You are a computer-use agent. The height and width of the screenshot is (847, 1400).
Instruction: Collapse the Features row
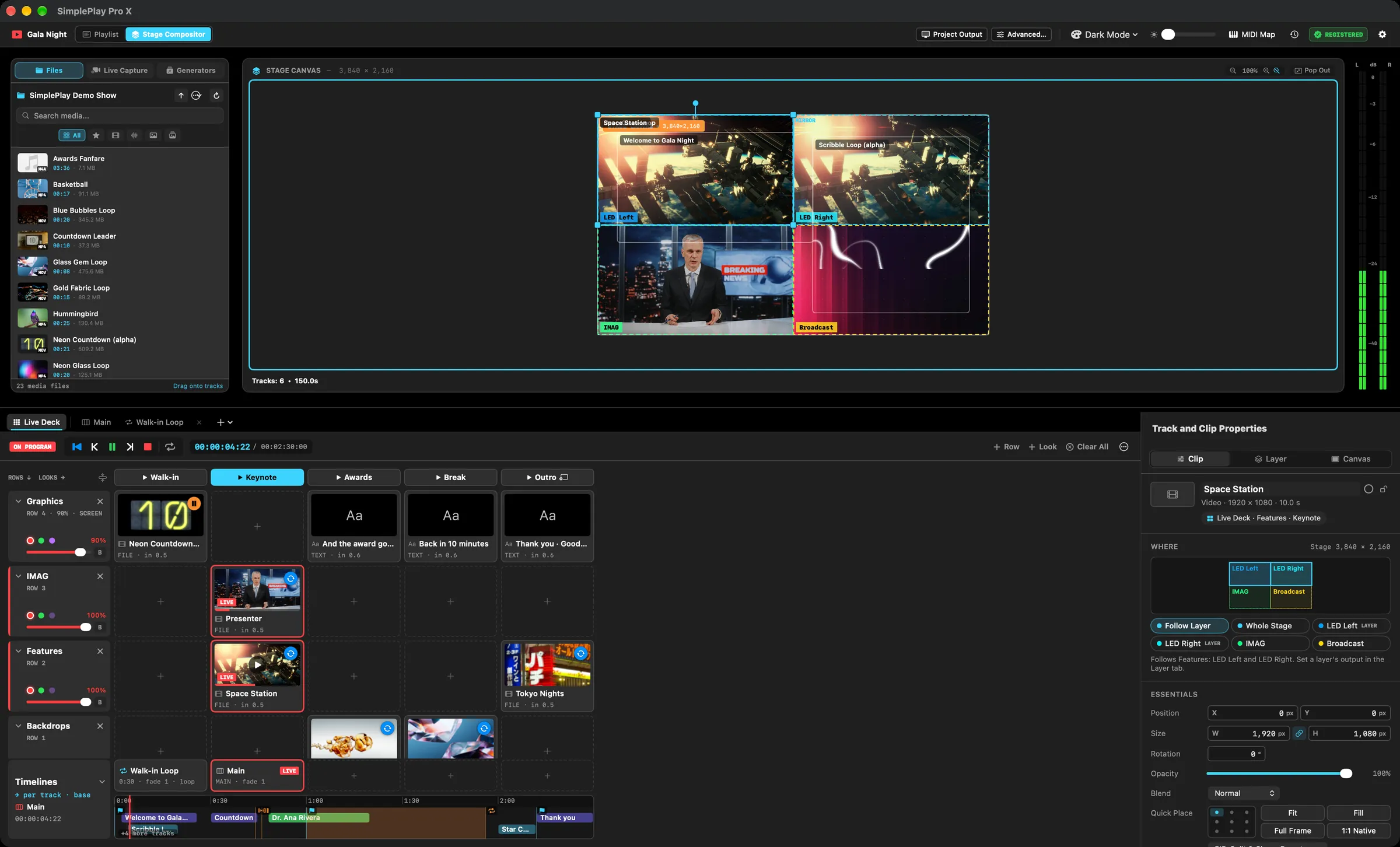point(19,651)
